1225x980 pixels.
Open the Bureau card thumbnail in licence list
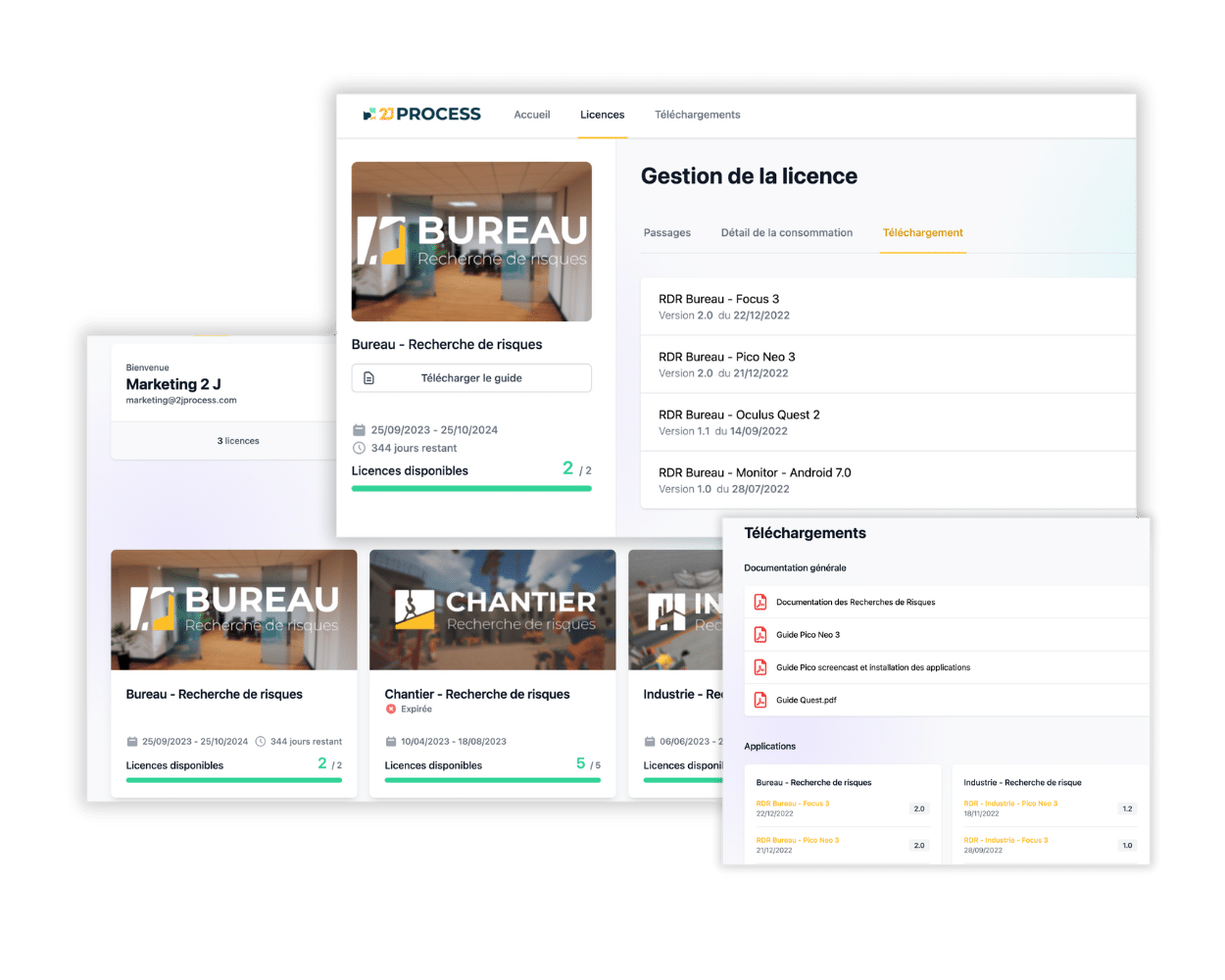pos(234,610)
